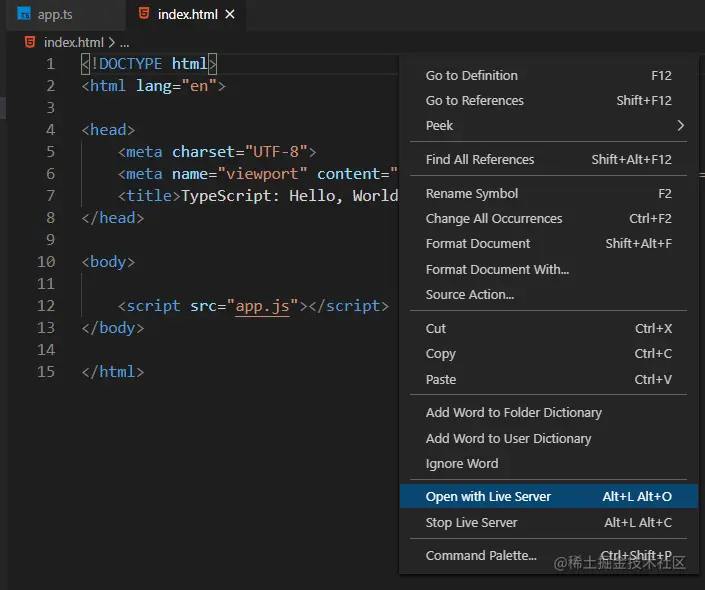Click line number 12 in the gutter
705x590 pixels.
pyautogui.click(x=46, y=306)
